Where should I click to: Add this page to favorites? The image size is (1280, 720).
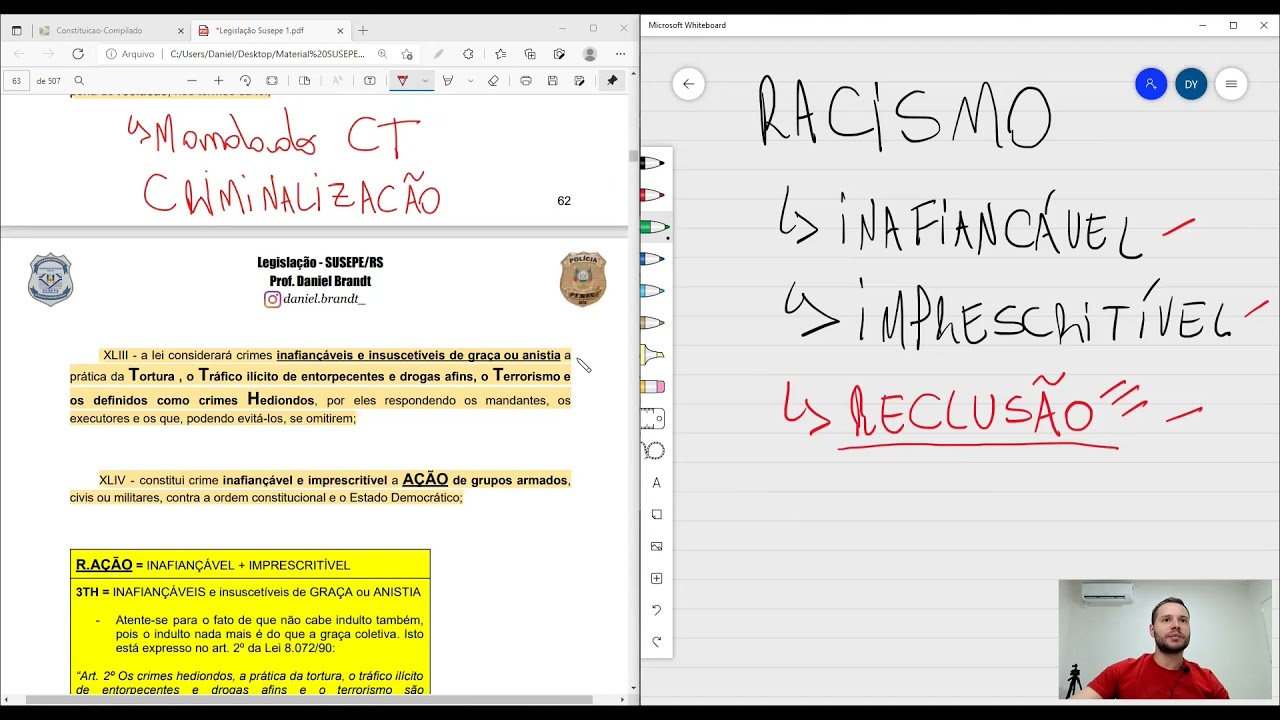coord(407,54)
